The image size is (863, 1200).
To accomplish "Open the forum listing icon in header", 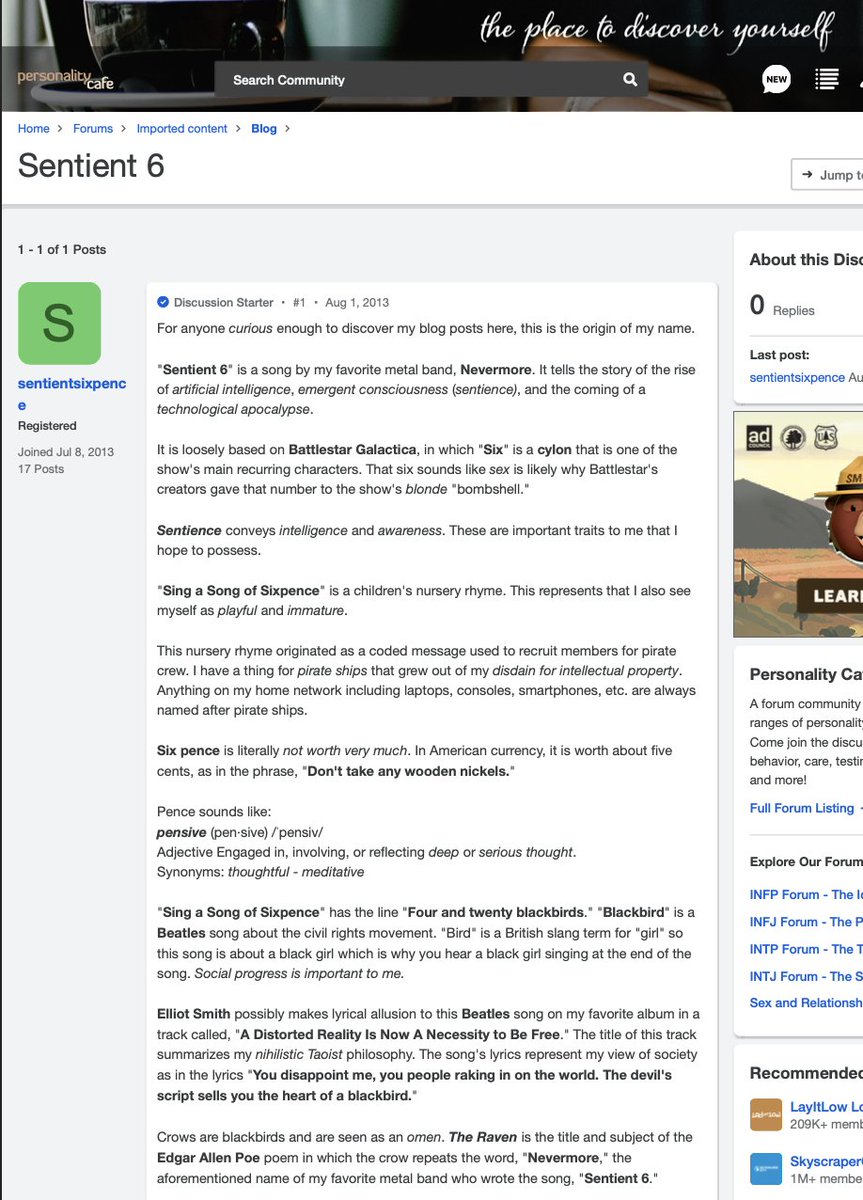I will point(827,79).
